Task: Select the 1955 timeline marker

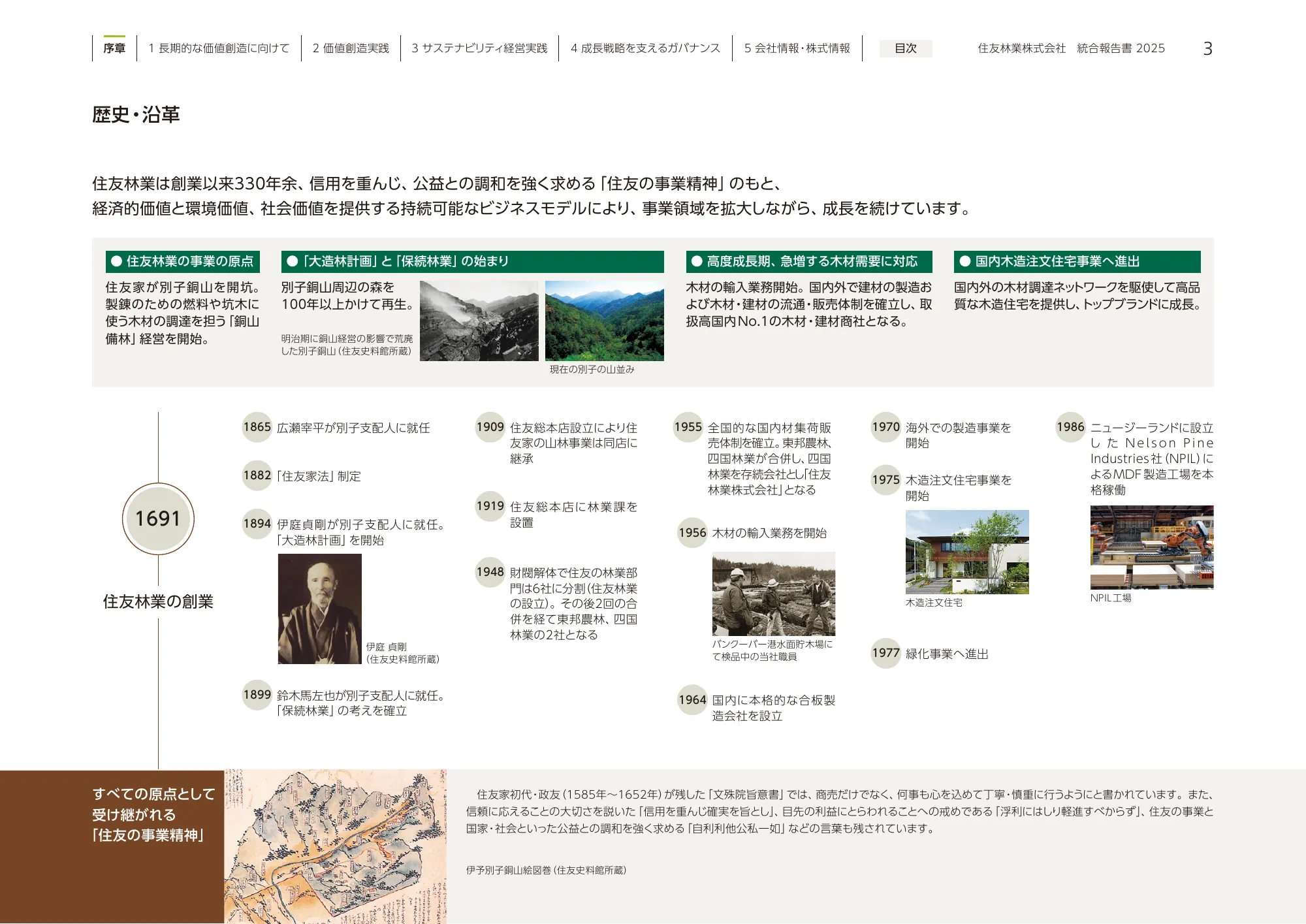Action: tap(688, 427)
